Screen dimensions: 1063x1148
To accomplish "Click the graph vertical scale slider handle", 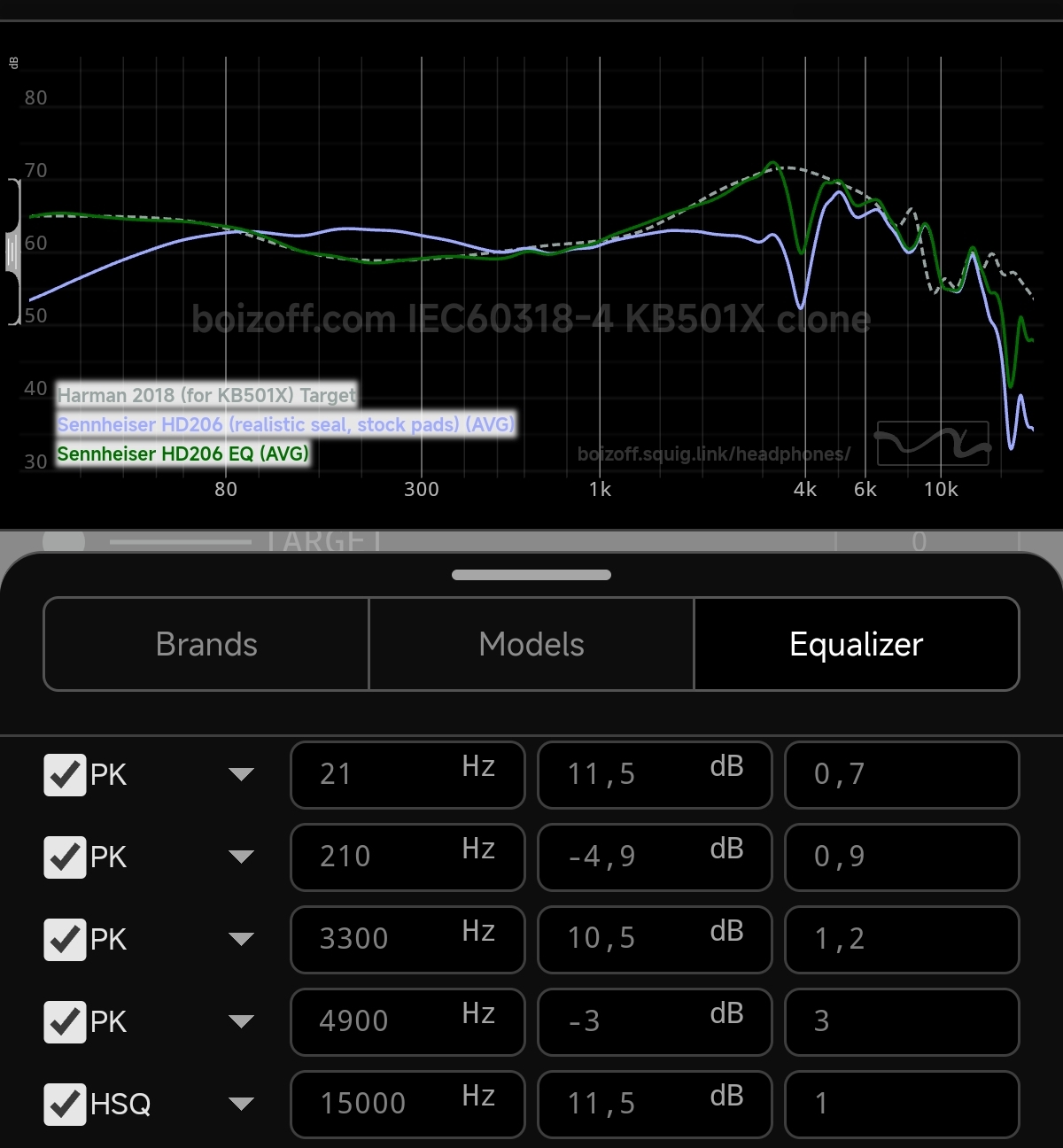I will tap(12, 252).
